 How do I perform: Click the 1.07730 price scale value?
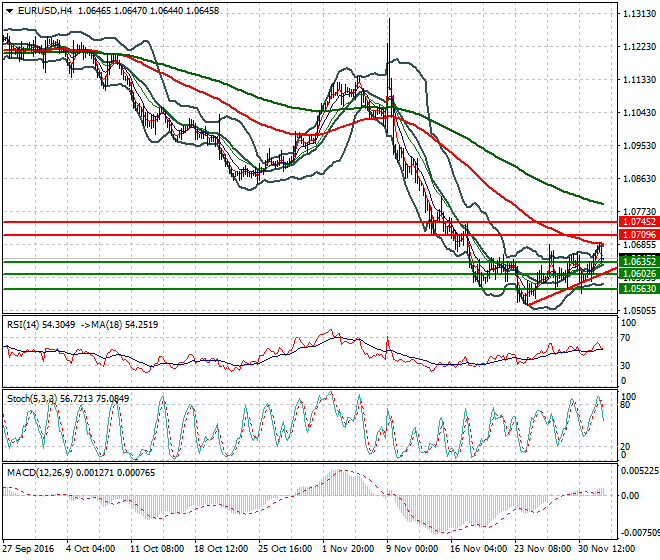click(x=639, y=211)
